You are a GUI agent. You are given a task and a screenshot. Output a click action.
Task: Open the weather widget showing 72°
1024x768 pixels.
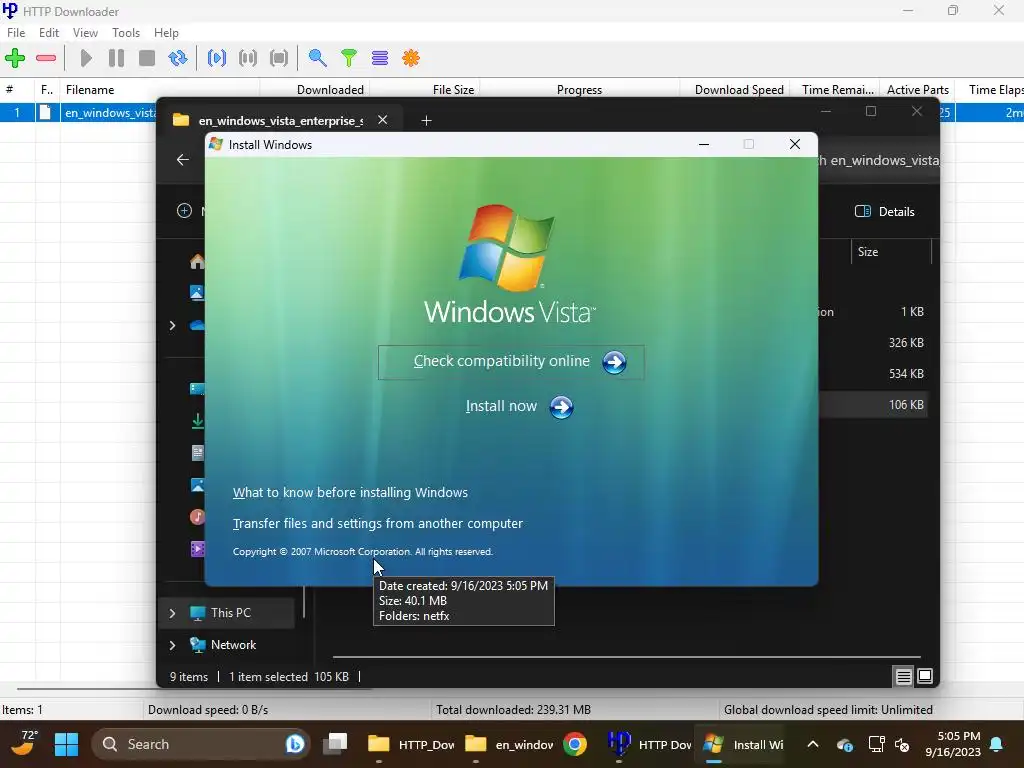click(24, 743)
